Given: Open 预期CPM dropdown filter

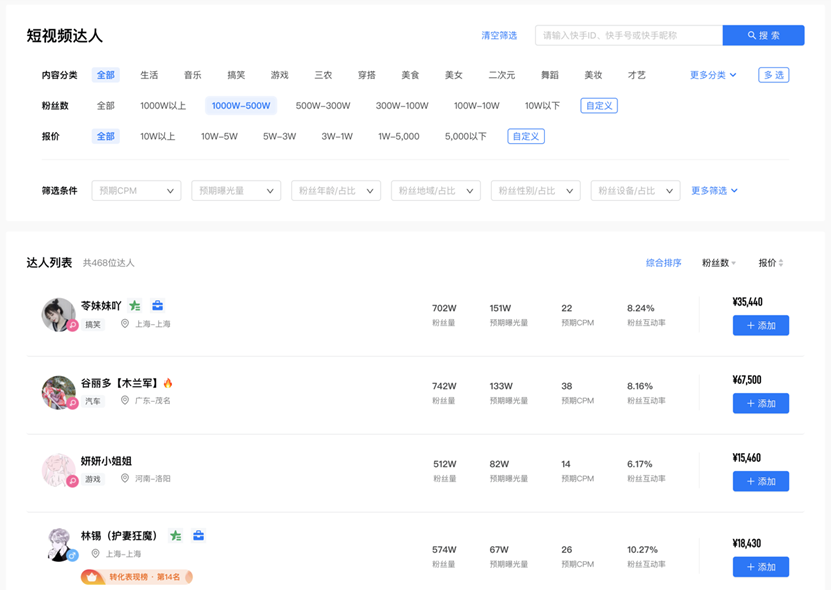Looking at the screenshot, I should pos(136,191).
